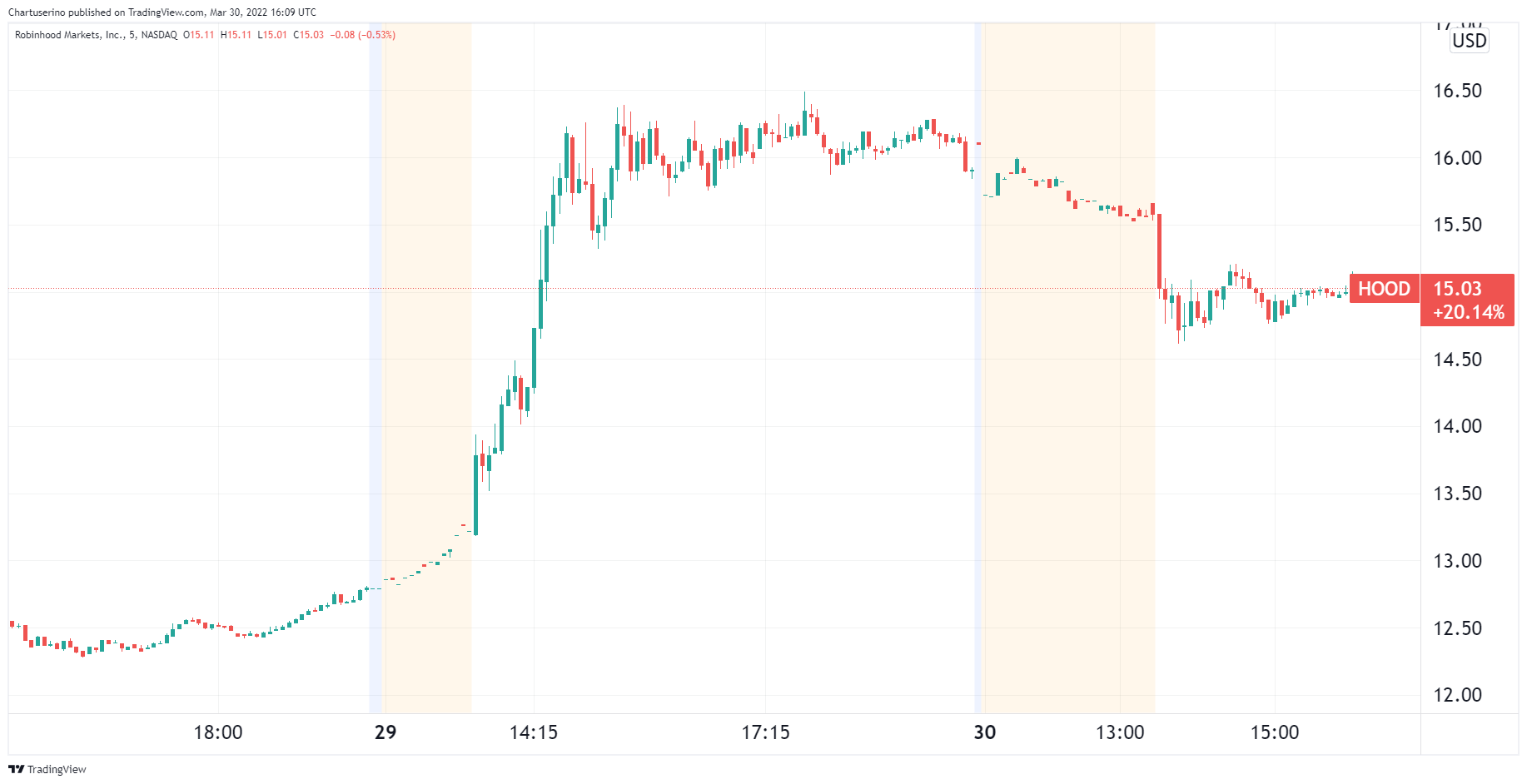
Task: Click the 12.00 price axis label
Action: 1457,695
